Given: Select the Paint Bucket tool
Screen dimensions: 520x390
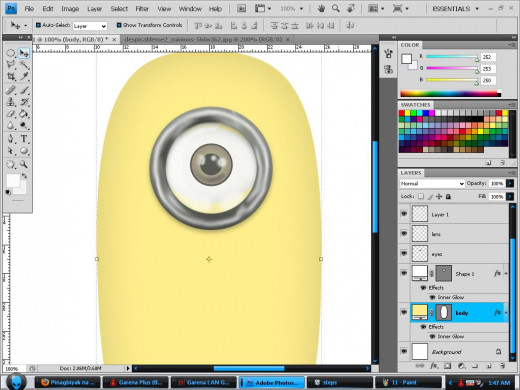Looking at the screenshot, I should point(24,114).
